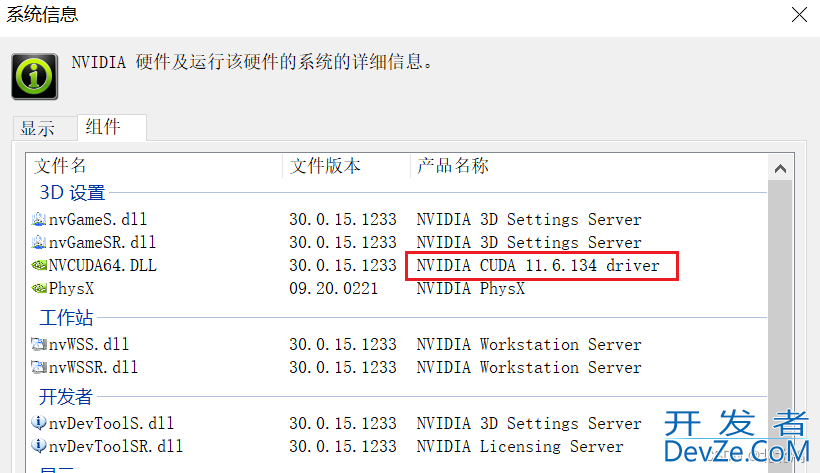
Task: Click the vertical scrollbar track
Action: point(780,324)
